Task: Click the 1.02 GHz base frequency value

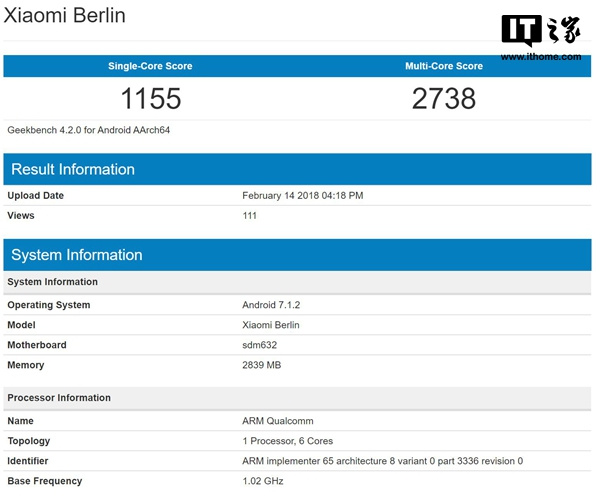Action: (x=262, y=481)
